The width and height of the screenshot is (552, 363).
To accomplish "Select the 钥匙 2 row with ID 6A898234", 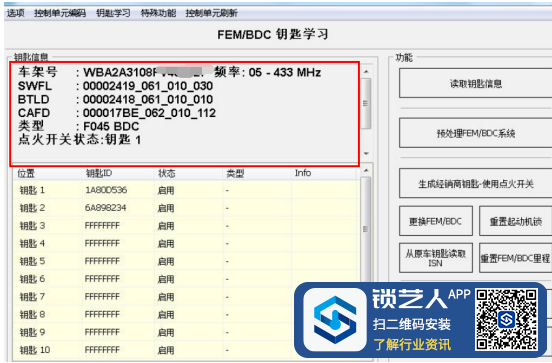I will (x=187, y=208).
